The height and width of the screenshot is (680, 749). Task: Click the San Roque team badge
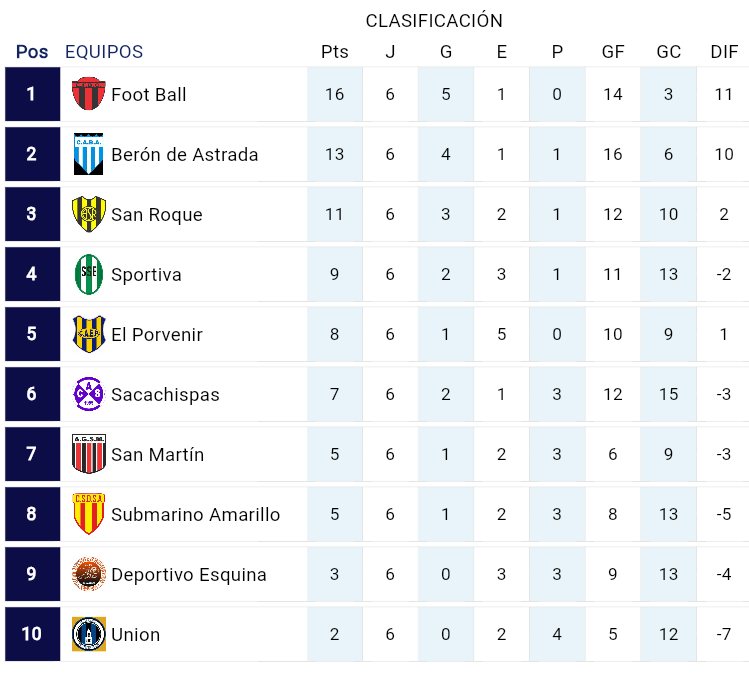pyautogui.click(x=89, y=214)
